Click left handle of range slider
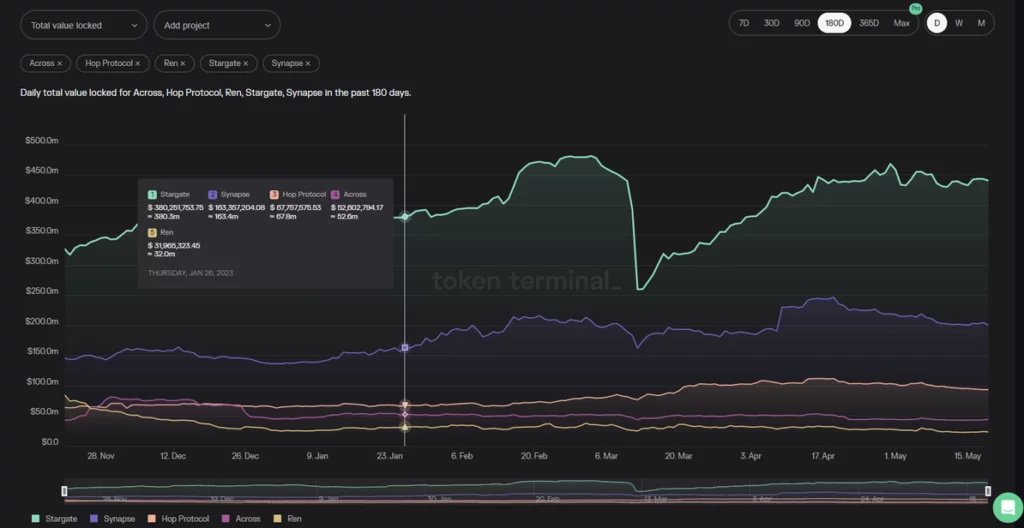This screenshot has width=1024, height=528. (65, 491)
